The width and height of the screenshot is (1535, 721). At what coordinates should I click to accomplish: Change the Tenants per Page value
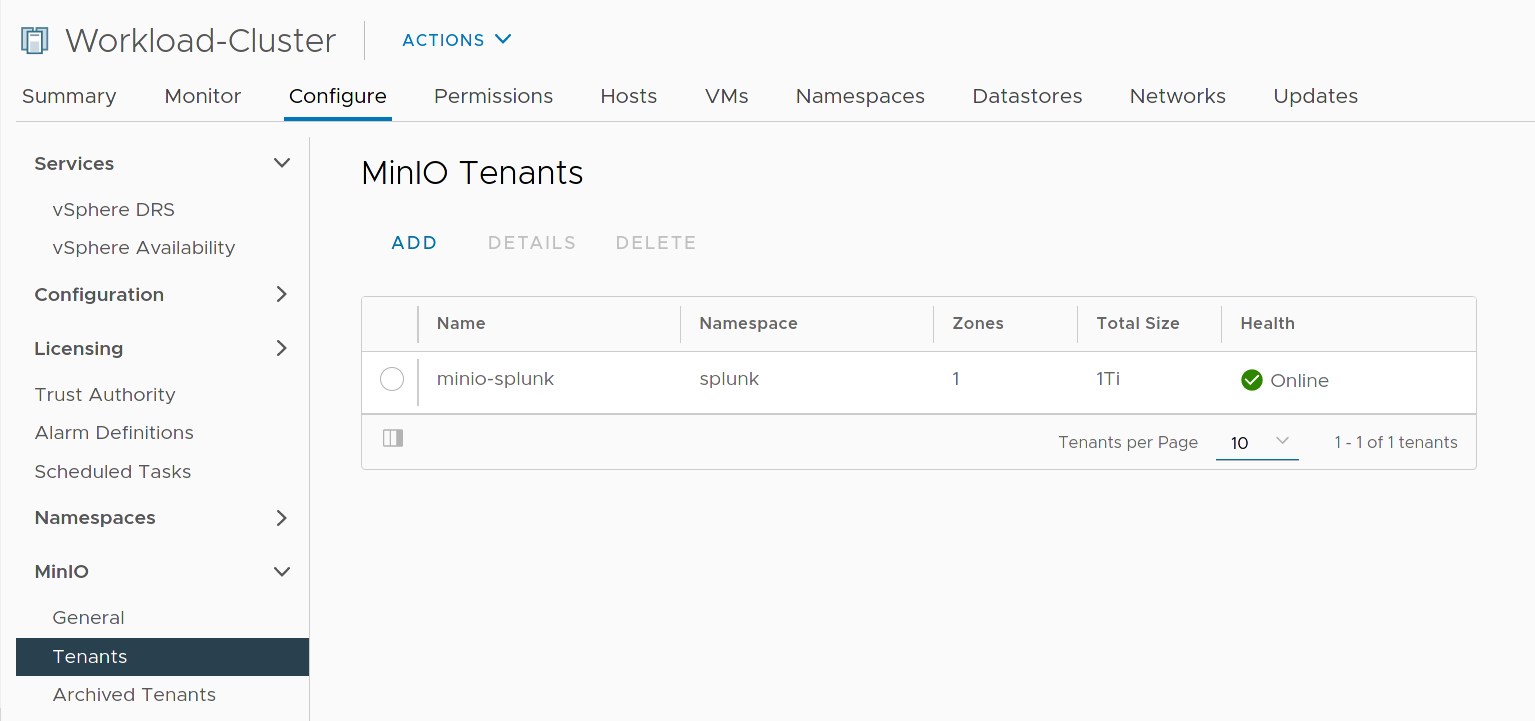pos(1256,442)
